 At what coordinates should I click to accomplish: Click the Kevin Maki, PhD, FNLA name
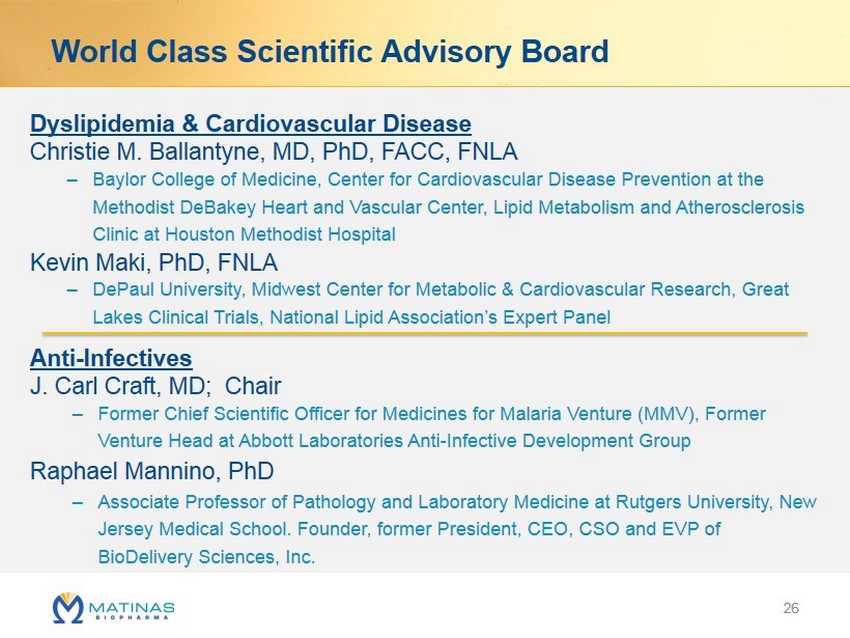point(154,262)
